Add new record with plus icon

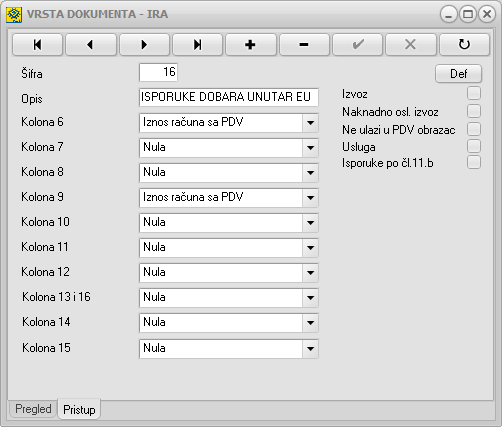point(251,44)
